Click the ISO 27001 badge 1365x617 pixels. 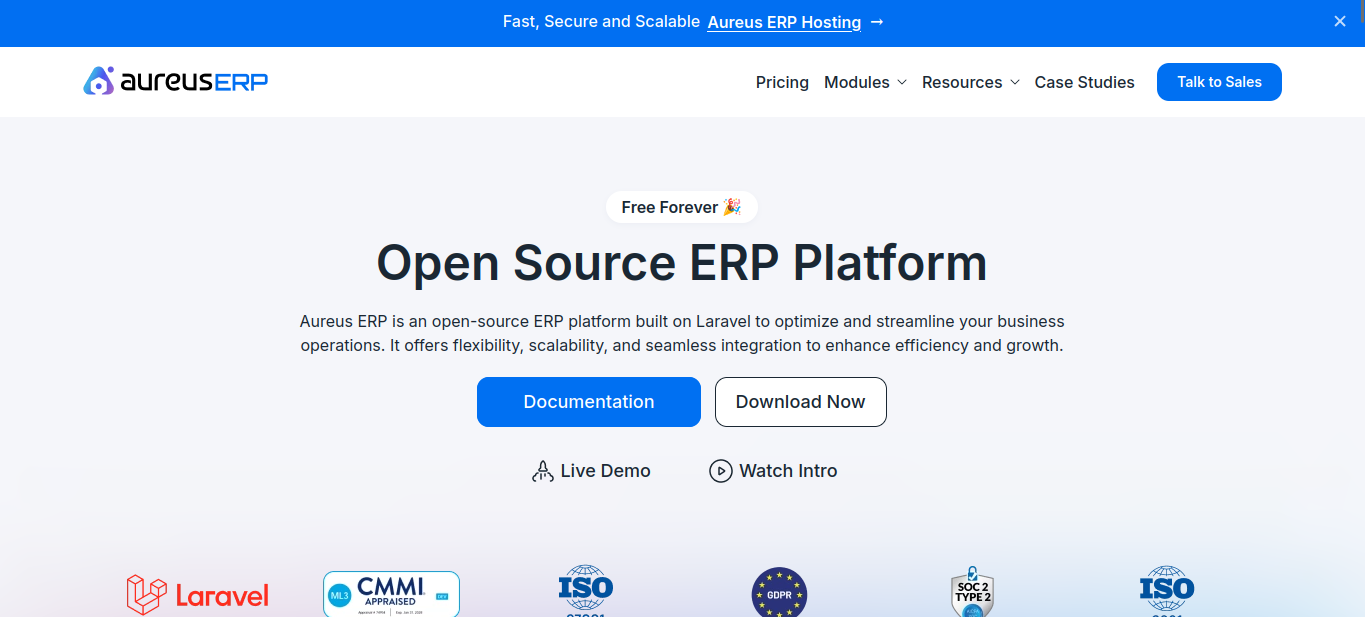click(585, 591)
